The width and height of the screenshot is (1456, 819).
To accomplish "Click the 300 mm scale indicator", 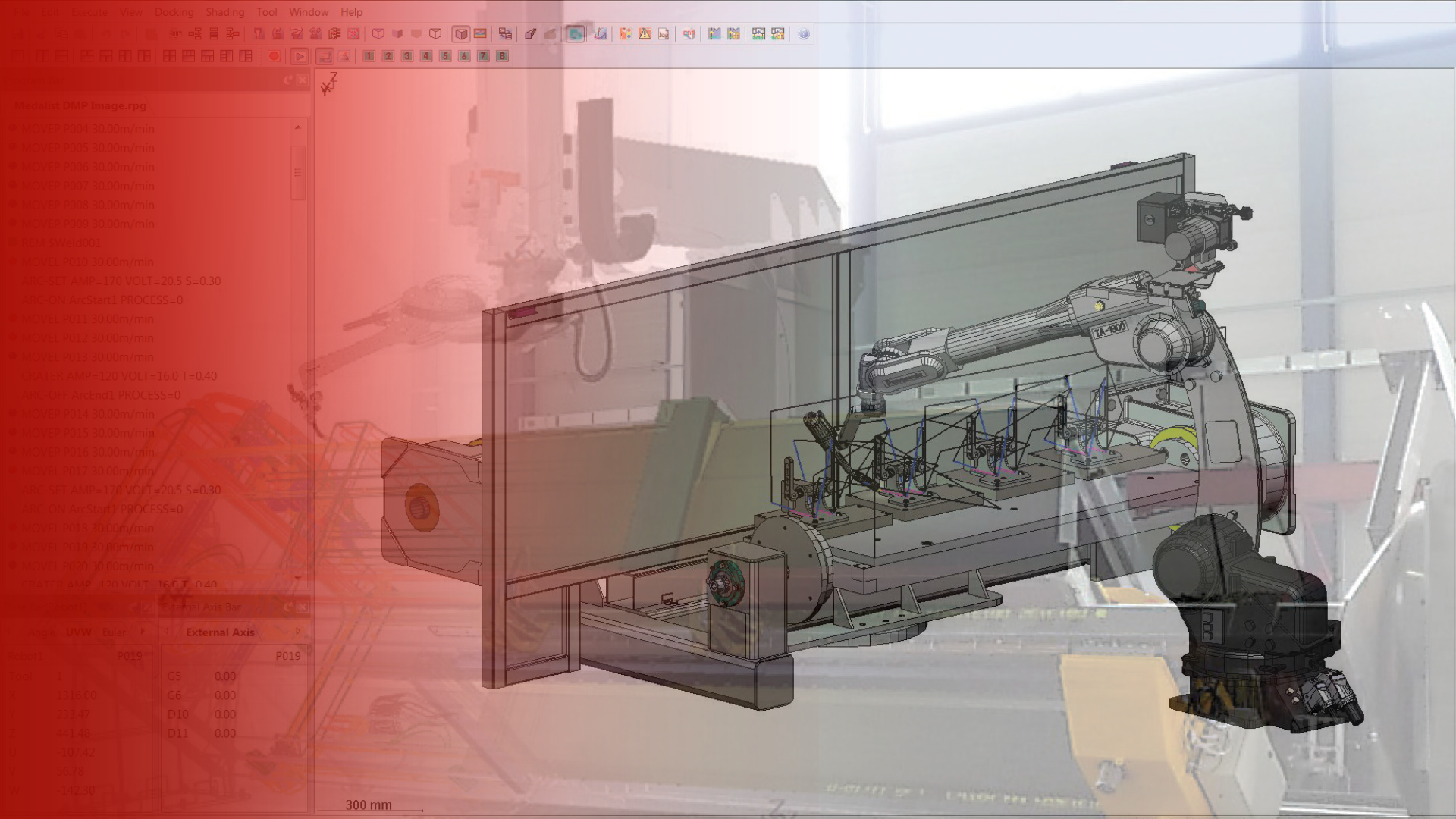I will (x=369, y=805).
